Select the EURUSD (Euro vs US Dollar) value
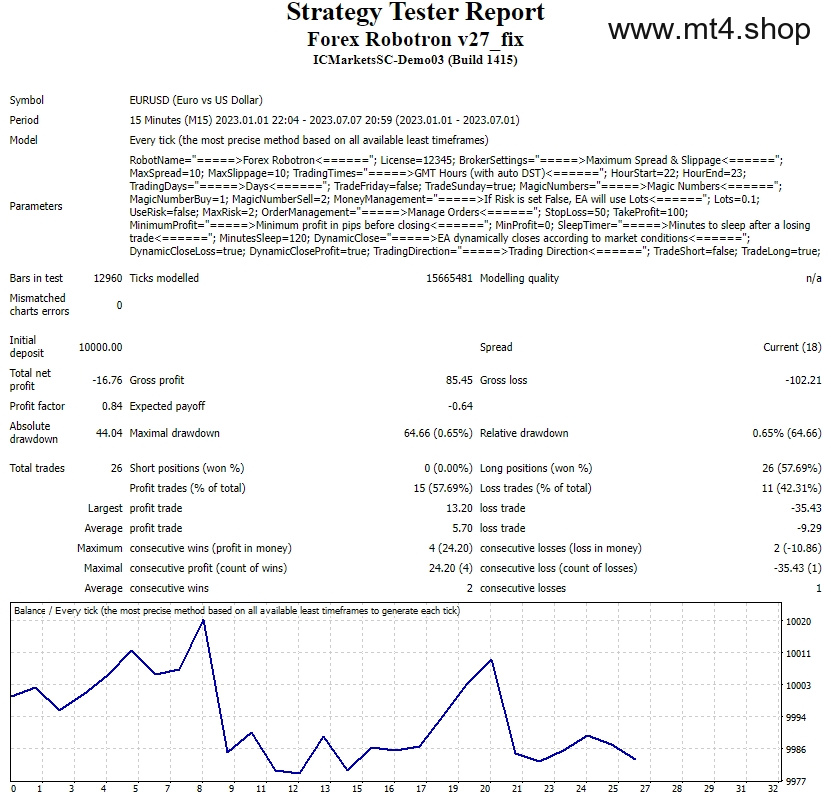Screen dimensions: 831x792 pyautogui.click(x=196, y=100)
